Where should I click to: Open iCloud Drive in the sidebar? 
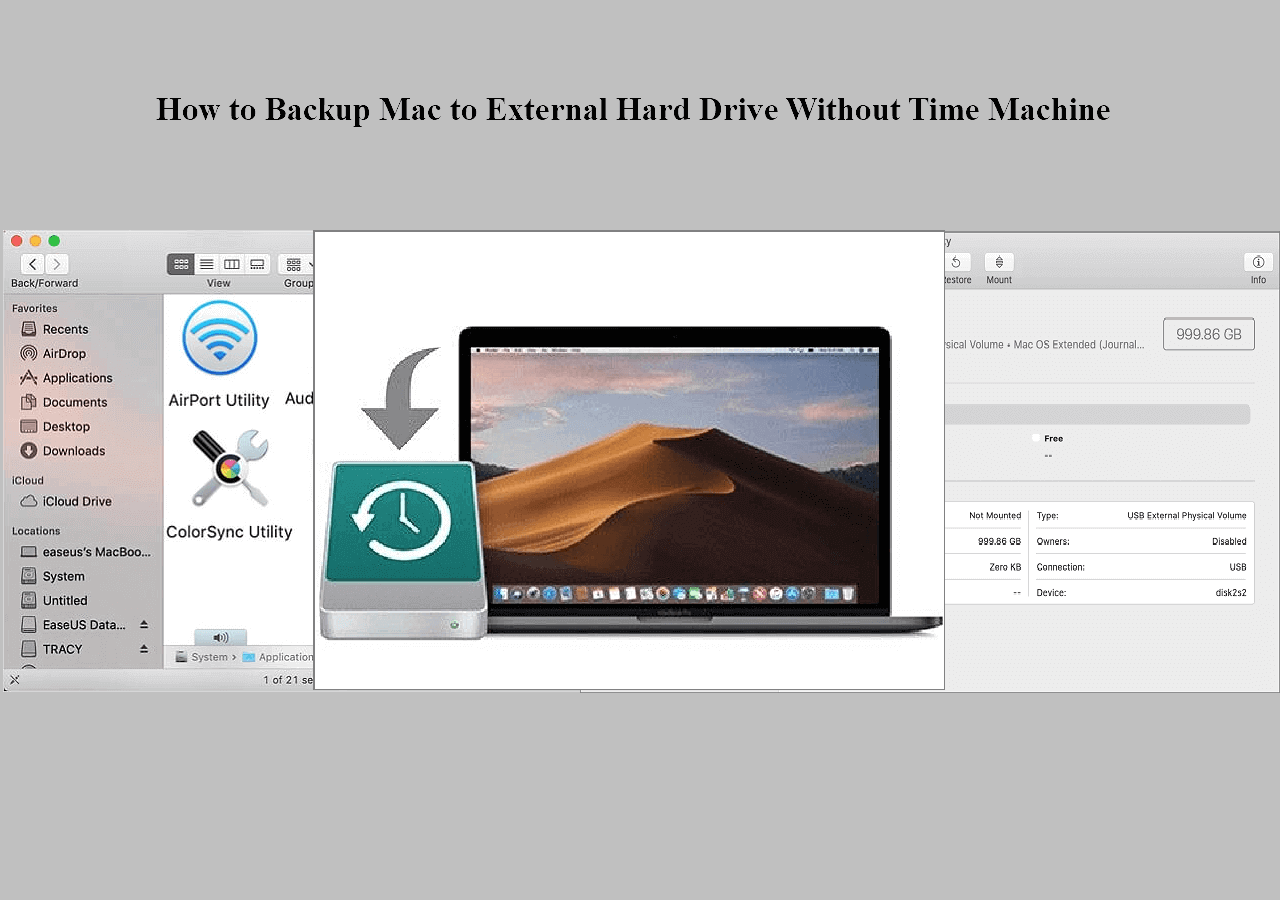pos(76,501)
